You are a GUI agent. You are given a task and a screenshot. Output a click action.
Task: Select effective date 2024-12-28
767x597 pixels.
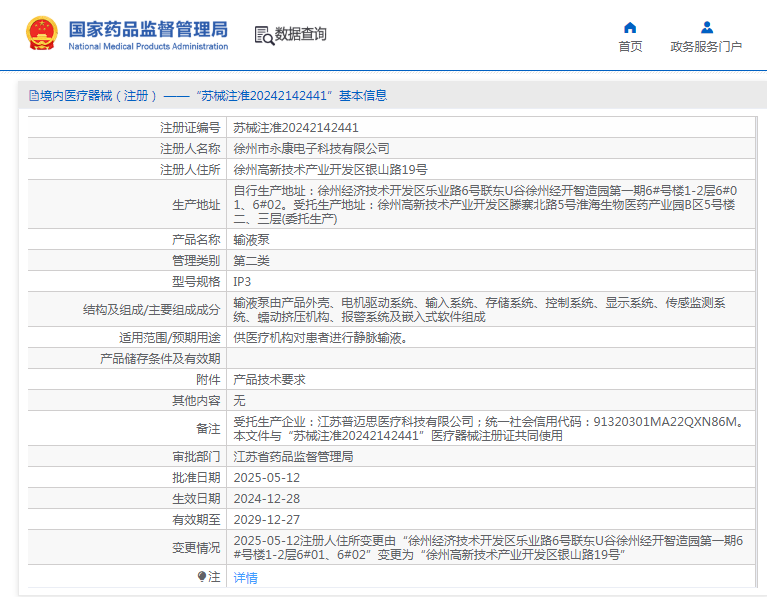pyautogui.click(x=267, y=499)
